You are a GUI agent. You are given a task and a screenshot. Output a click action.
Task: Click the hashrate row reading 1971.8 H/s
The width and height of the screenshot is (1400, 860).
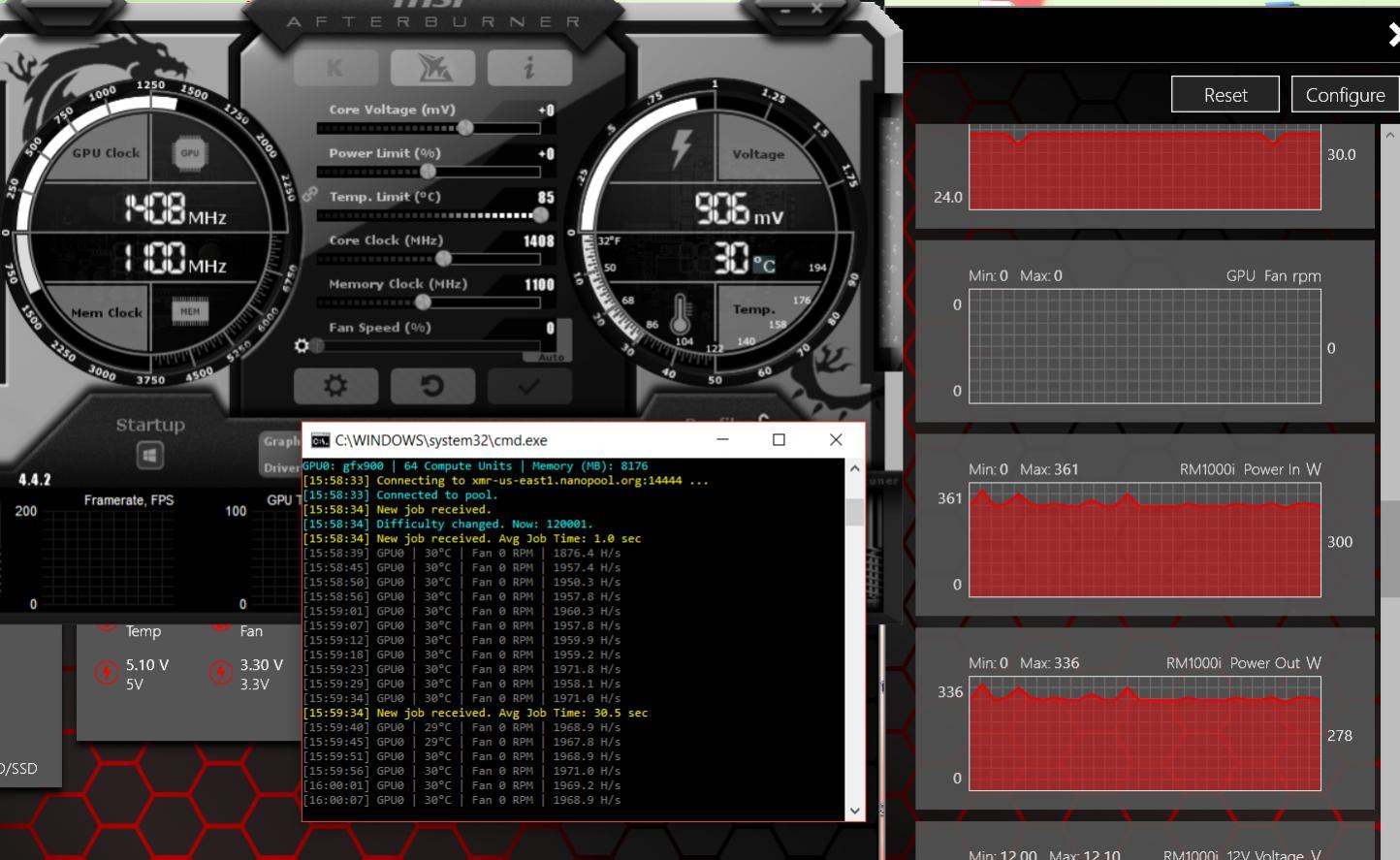click(461, 670)
